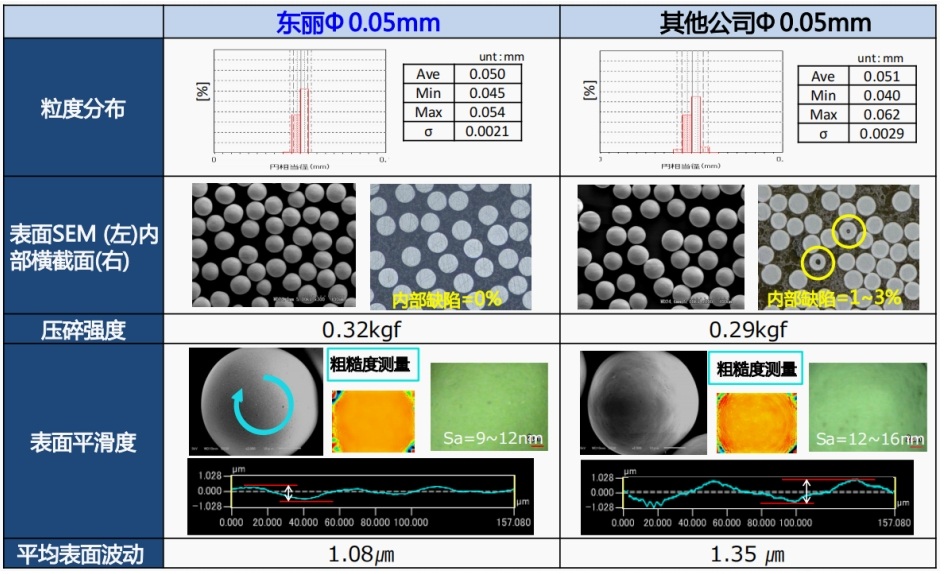This screenshot has height=574, width=946.
Task: Click the unt:mm label above Toray table
Action: coord(501,57)
